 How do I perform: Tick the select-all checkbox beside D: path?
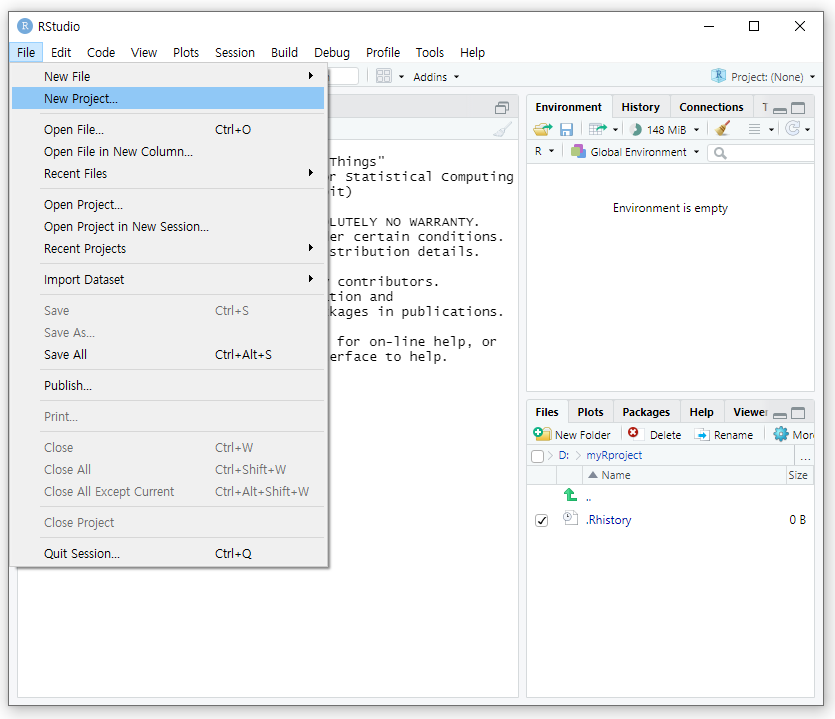[x=537, y=456]
